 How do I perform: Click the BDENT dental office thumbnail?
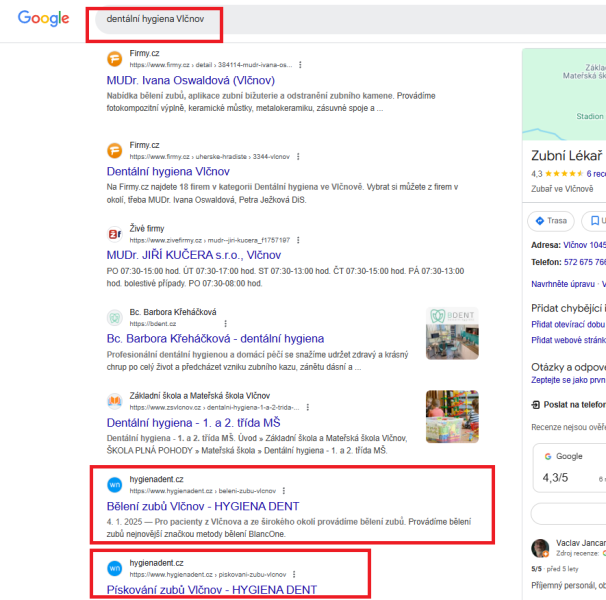click(452, 333)
